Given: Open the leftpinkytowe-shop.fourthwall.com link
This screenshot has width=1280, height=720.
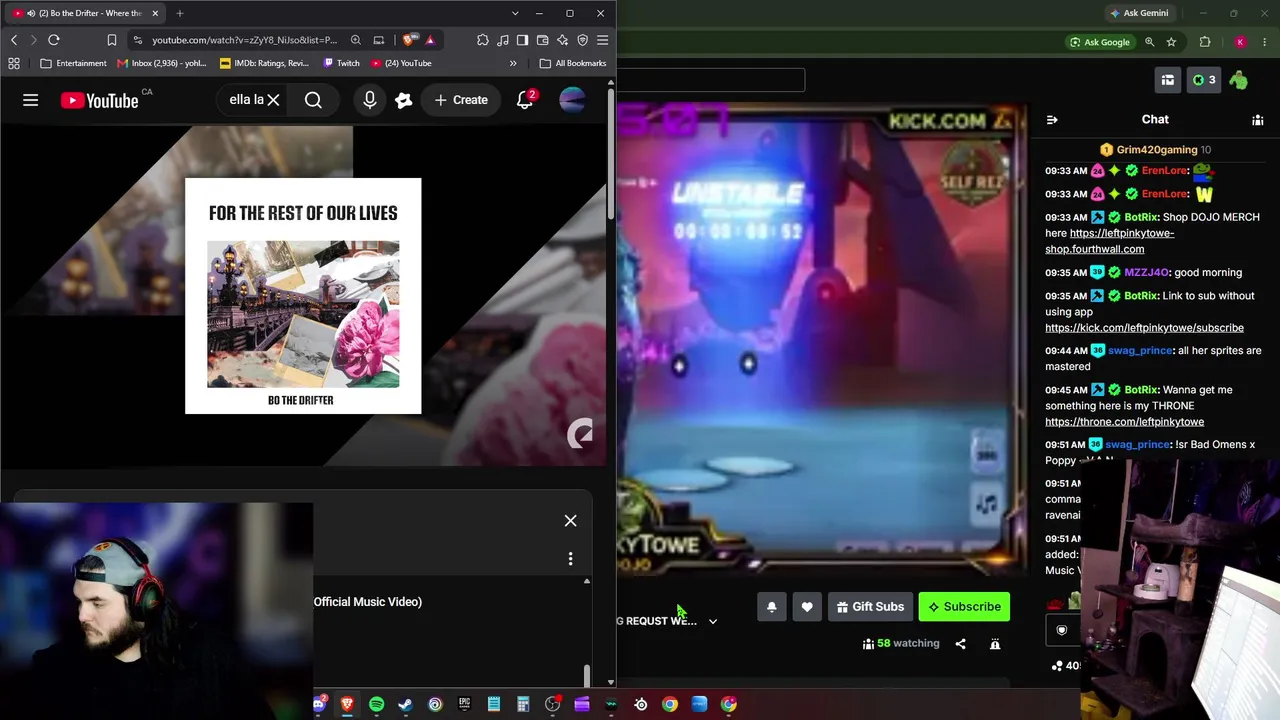Looking at the screenshot, I should [x=1109, y=241].
